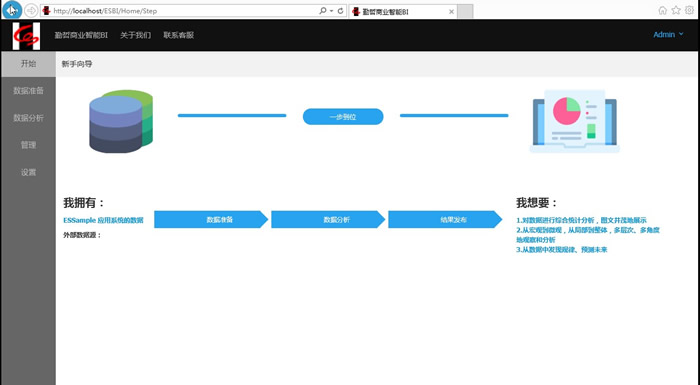Viewport: 700px width, 385px height.
Task: Select 数据准备 in the sidebar
Action: 28,91
